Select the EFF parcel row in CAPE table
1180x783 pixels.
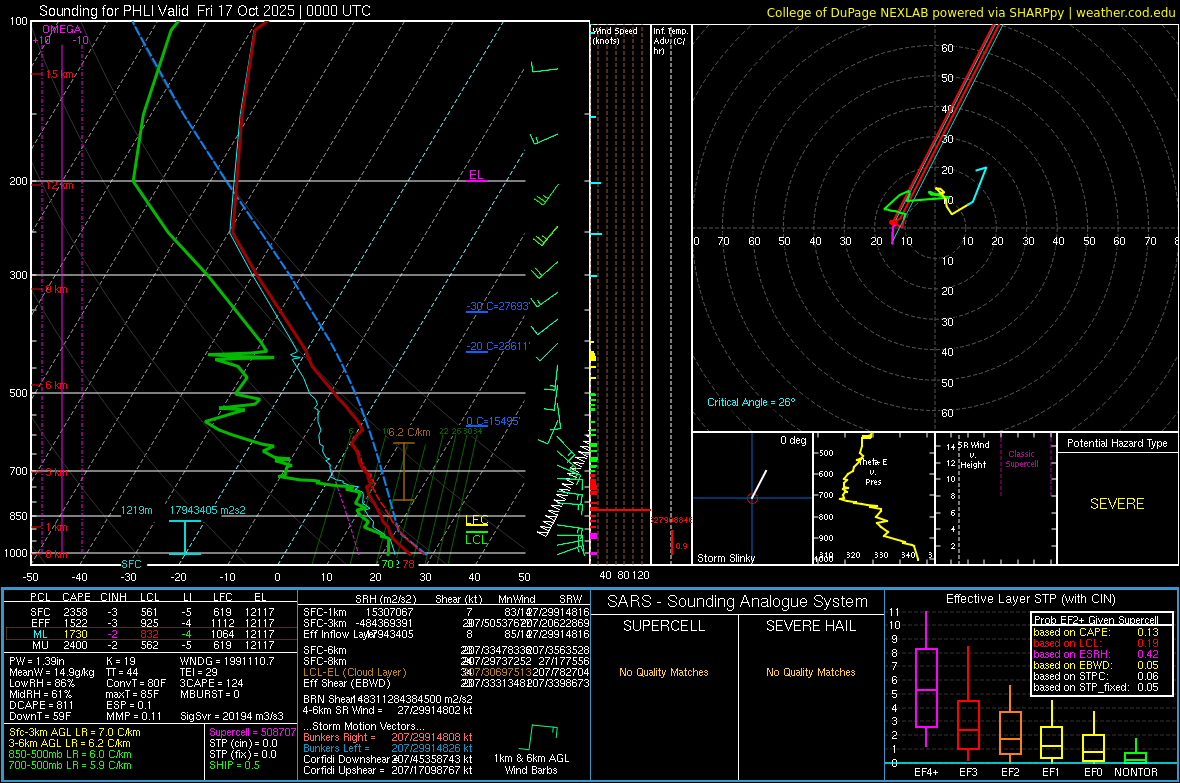pos(152,623)
